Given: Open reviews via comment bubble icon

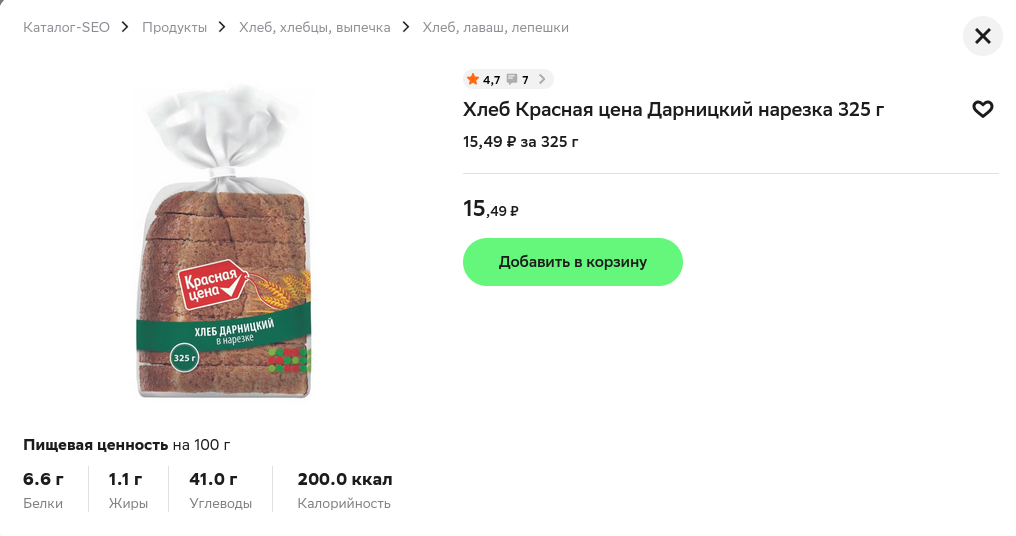Looking at the screenshot, I should [512, 79].
